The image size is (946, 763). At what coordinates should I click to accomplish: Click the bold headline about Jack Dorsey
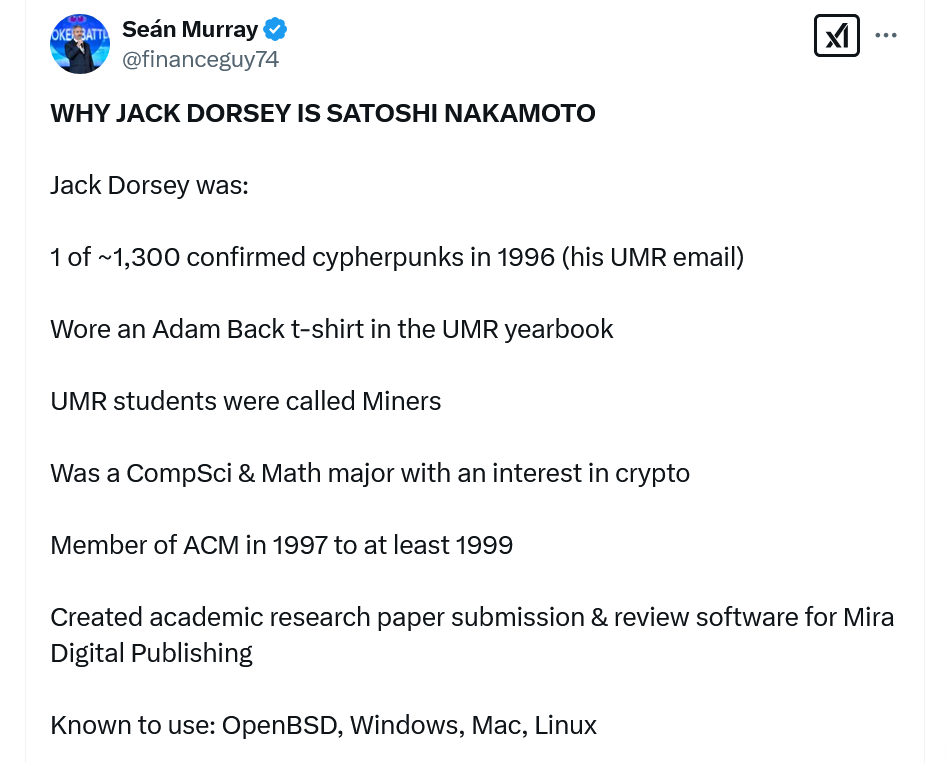click(322, 114)
